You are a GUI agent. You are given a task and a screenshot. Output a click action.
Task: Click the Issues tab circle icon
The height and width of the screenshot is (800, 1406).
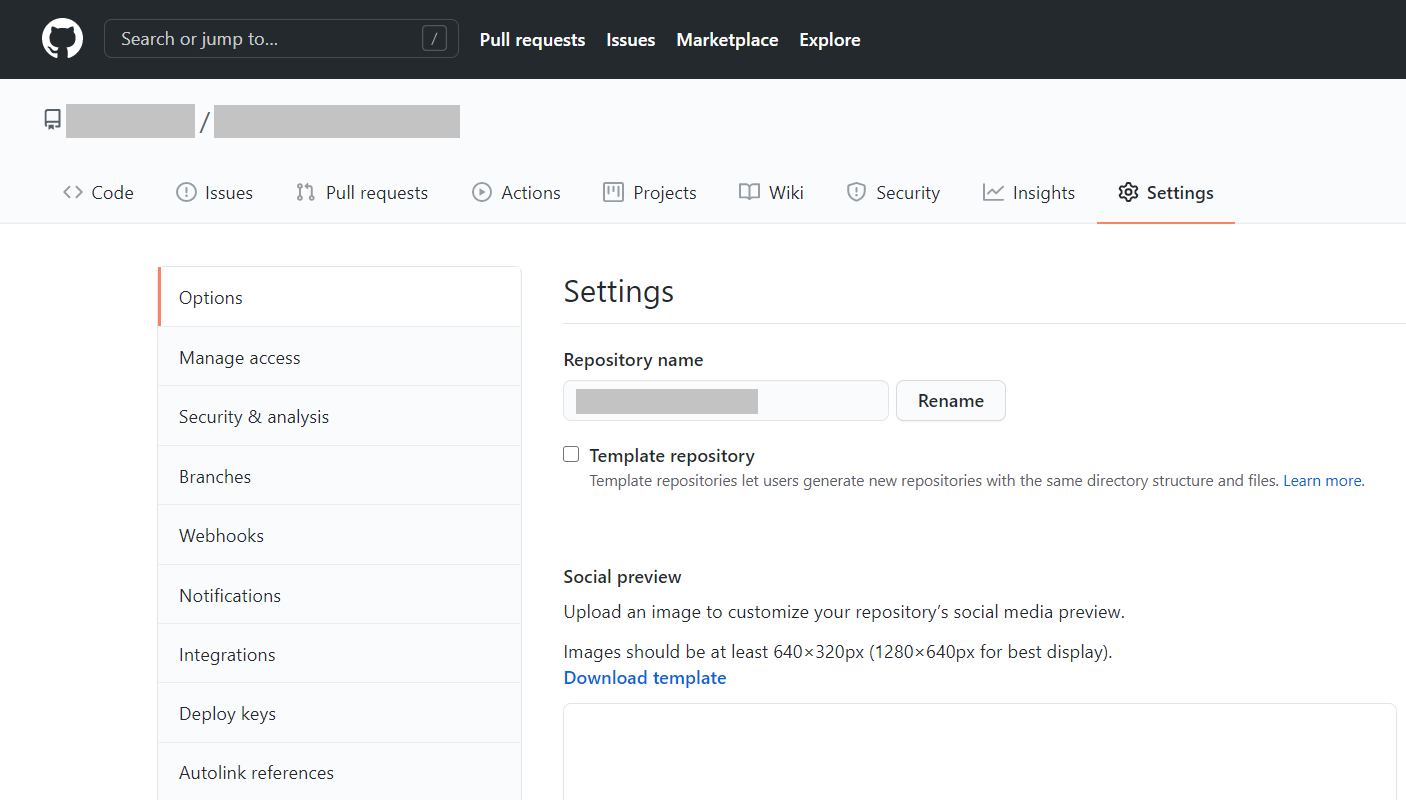point(186,192)
